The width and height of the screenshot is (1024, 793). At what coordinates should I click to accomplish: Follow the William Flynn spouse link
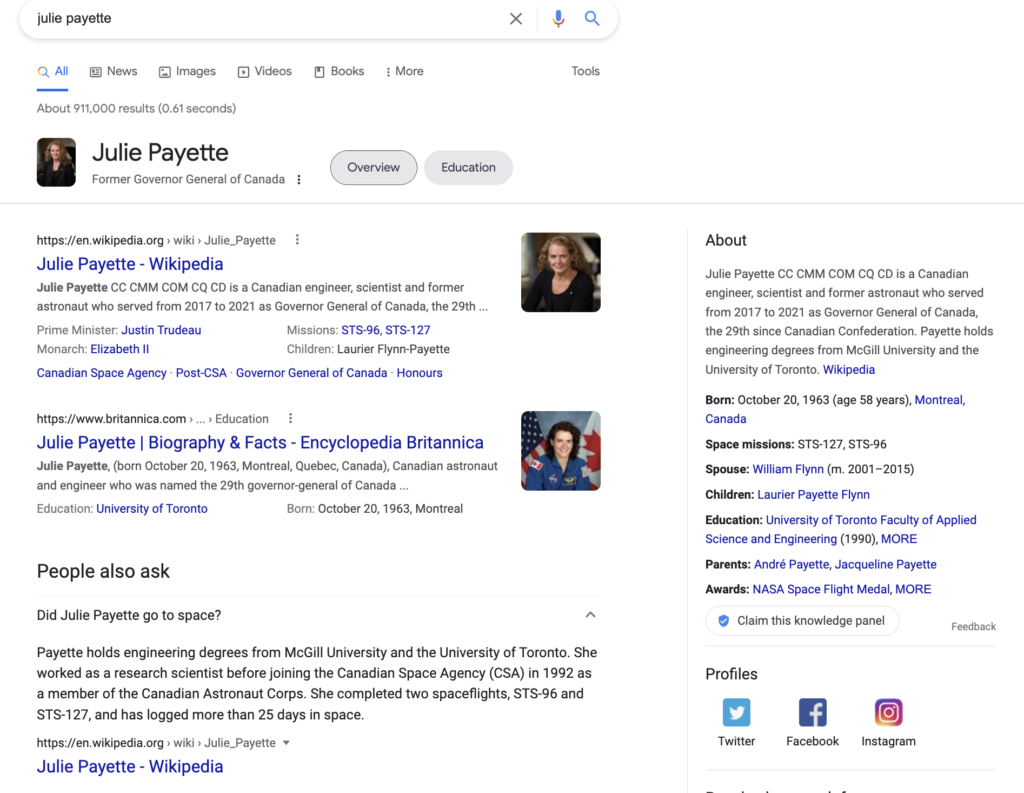pos(788,469)
